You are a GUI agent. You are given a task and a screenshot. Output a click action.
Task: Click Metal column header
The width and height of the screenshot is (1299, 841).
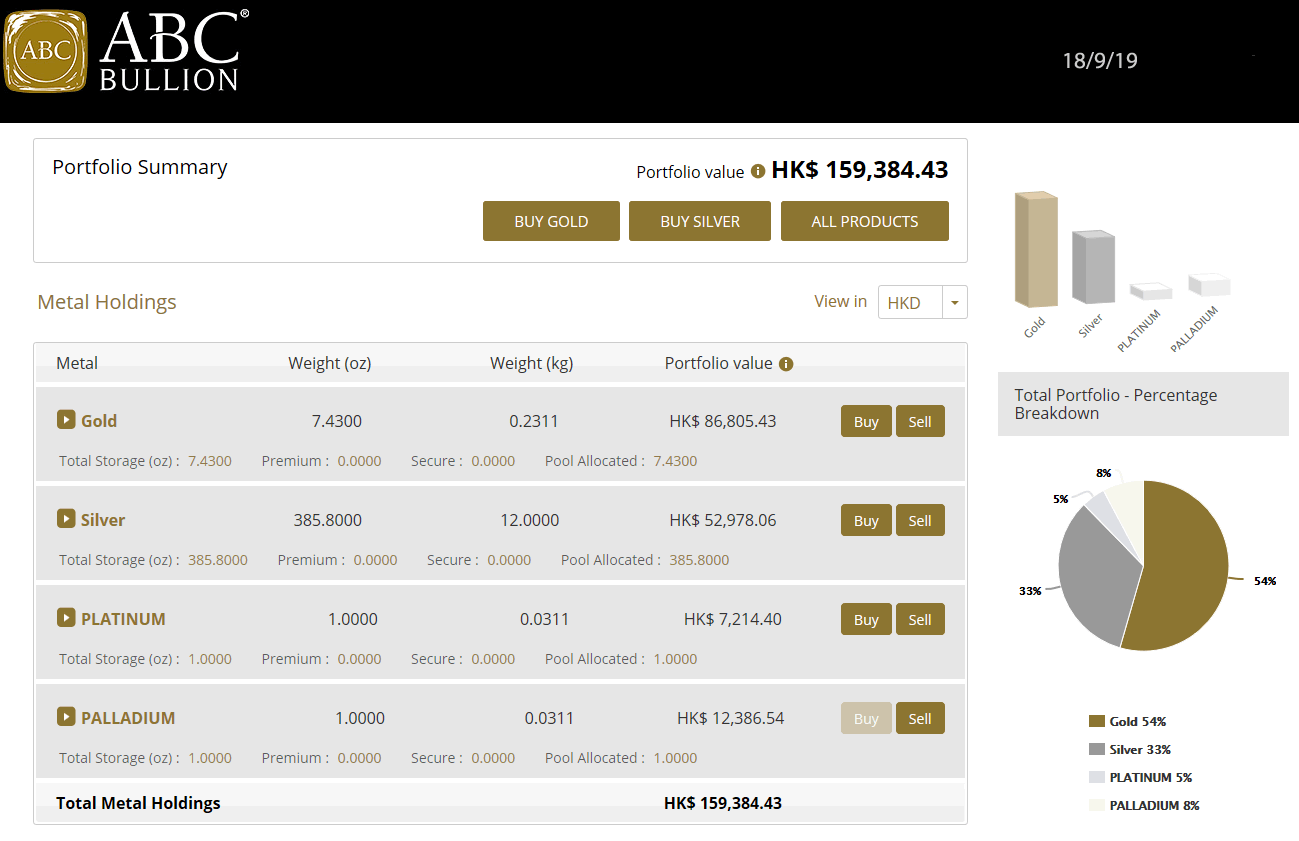click(x=77, y=363)
